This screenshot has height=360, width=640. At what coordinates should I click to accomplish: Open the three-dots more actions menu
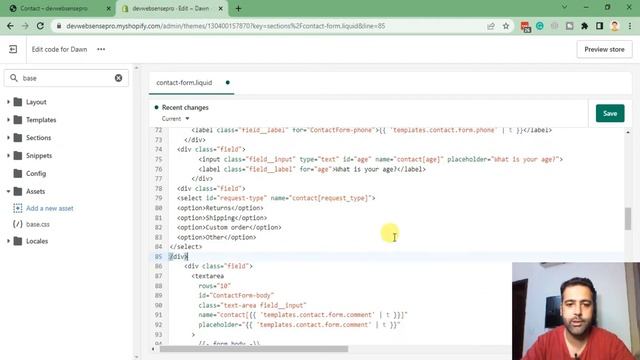101,49
